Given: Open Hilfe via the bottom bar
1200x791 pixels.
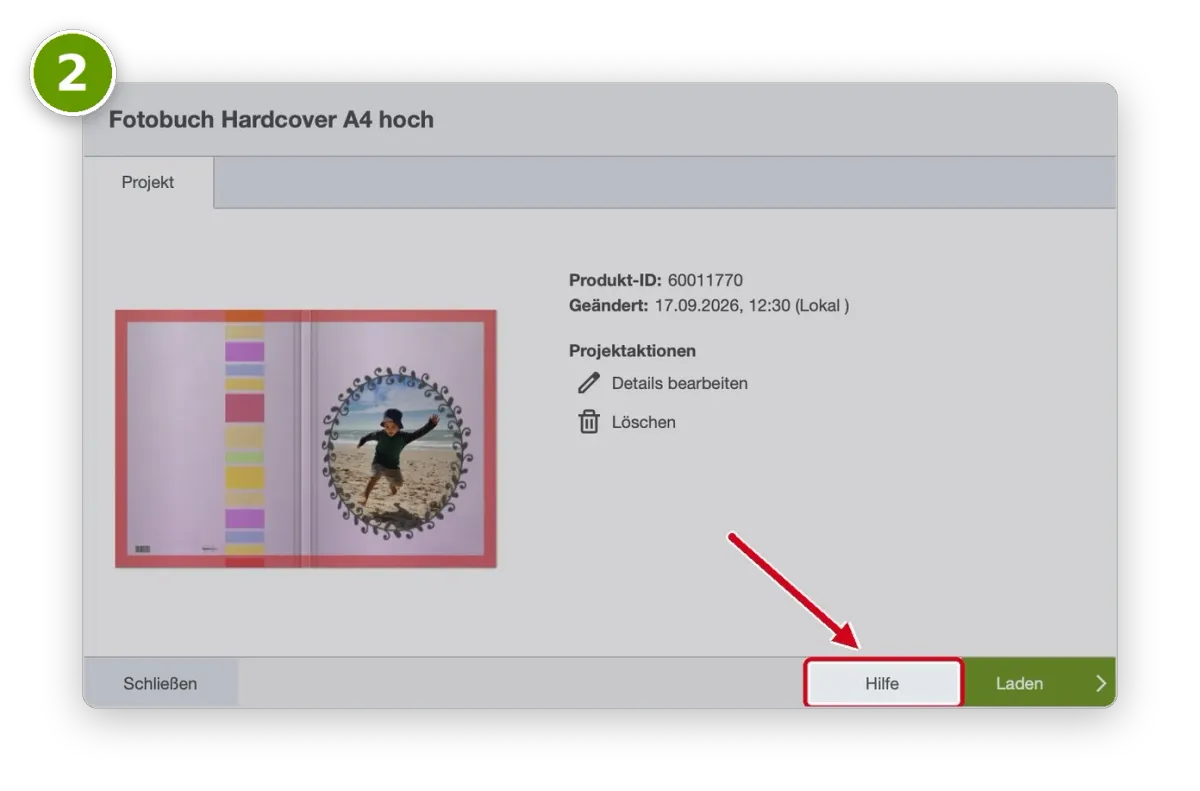Looking at the screenshot, I should click(x=883, y=684).
